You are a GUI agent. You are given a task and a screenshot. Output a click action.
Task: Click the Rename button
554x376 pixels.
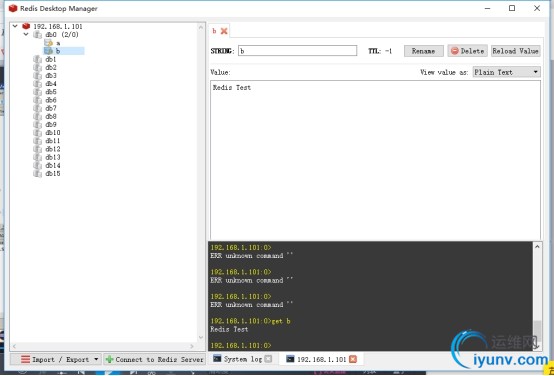pos(423,51)
